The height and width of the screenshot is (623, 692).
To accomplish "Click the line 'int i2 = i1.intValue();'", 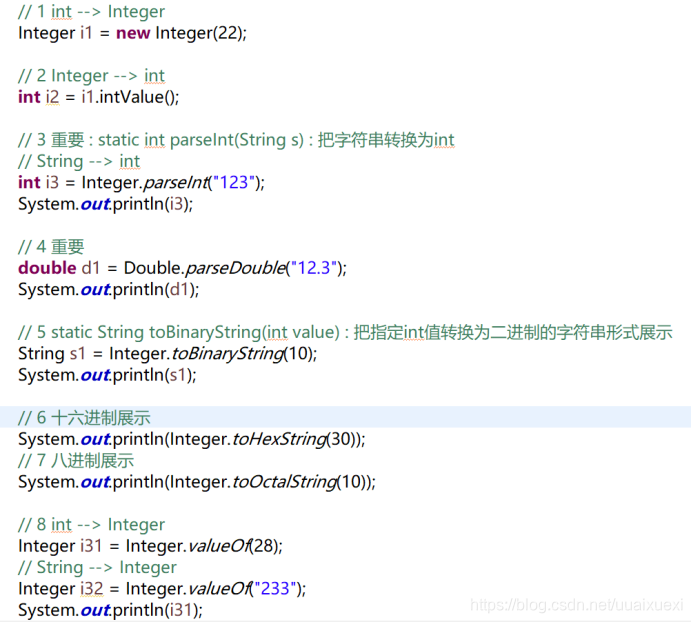I will click(x=99, y=97).
